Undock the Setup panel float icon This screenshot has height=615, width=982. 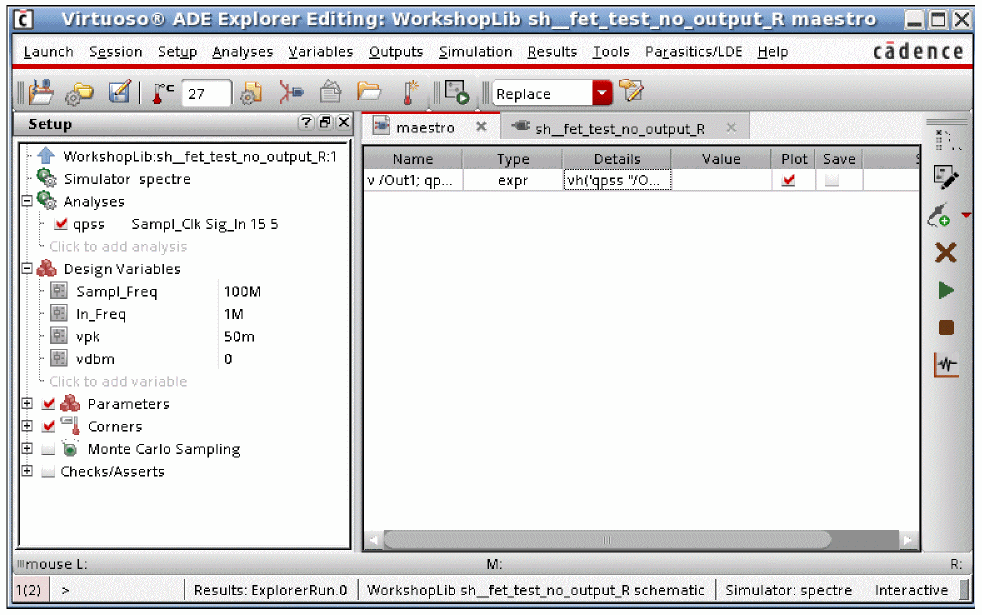click(325, 122)
